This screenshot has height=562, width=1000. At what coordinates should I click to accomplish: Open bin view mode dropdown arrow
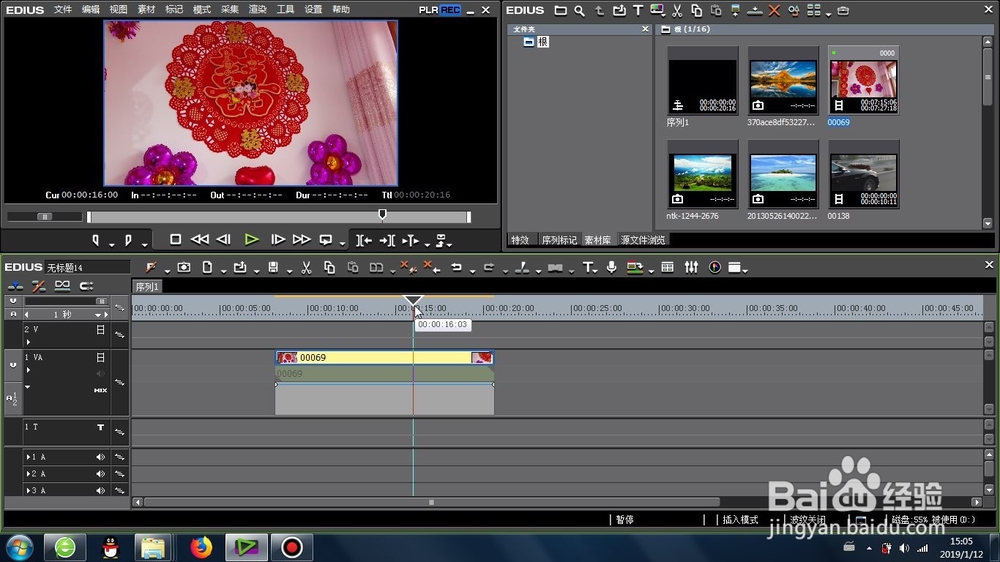pos(828,14)
